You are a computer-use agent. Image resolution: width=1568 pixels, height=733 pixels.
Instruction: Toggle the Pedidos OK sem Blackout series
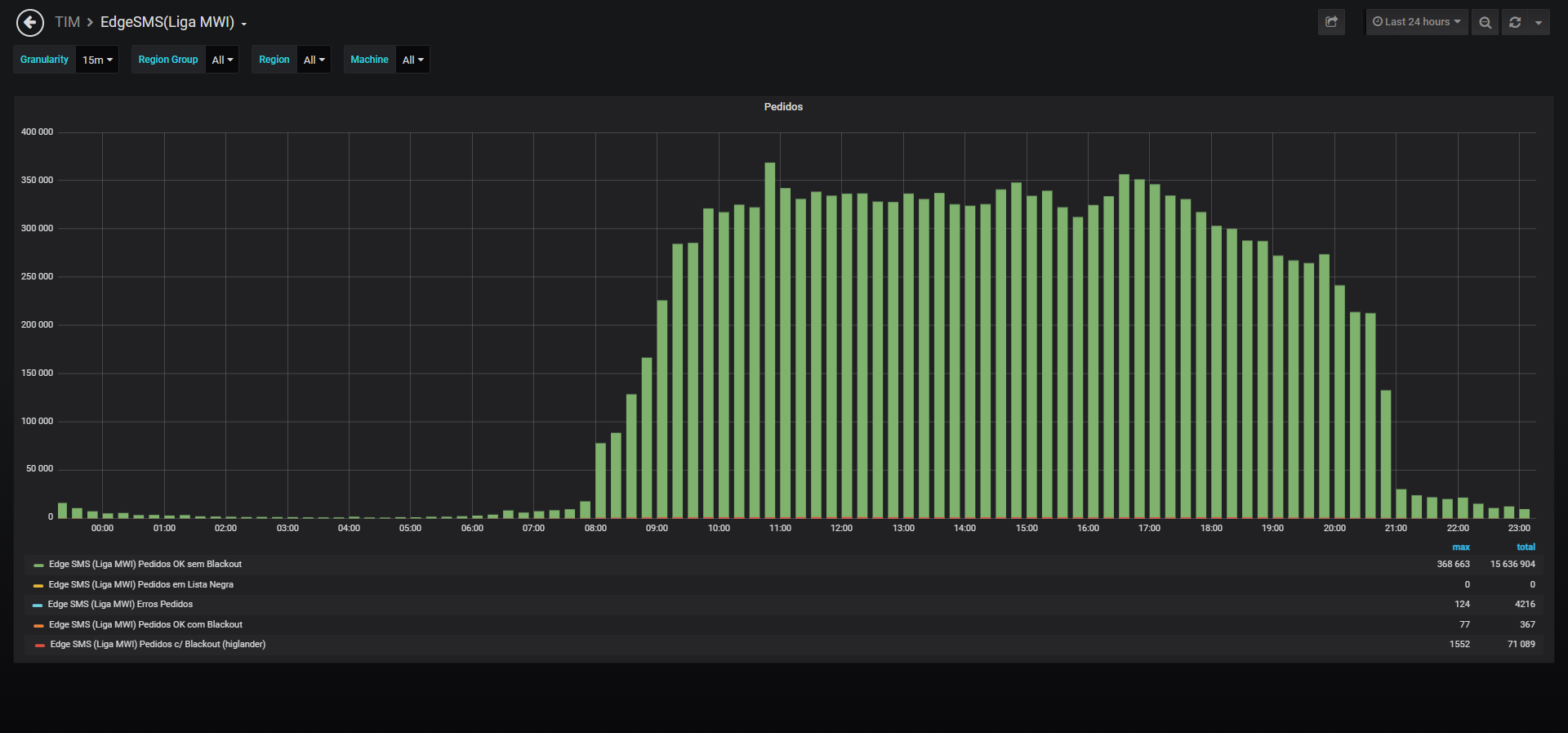click(x=145, y=564)
